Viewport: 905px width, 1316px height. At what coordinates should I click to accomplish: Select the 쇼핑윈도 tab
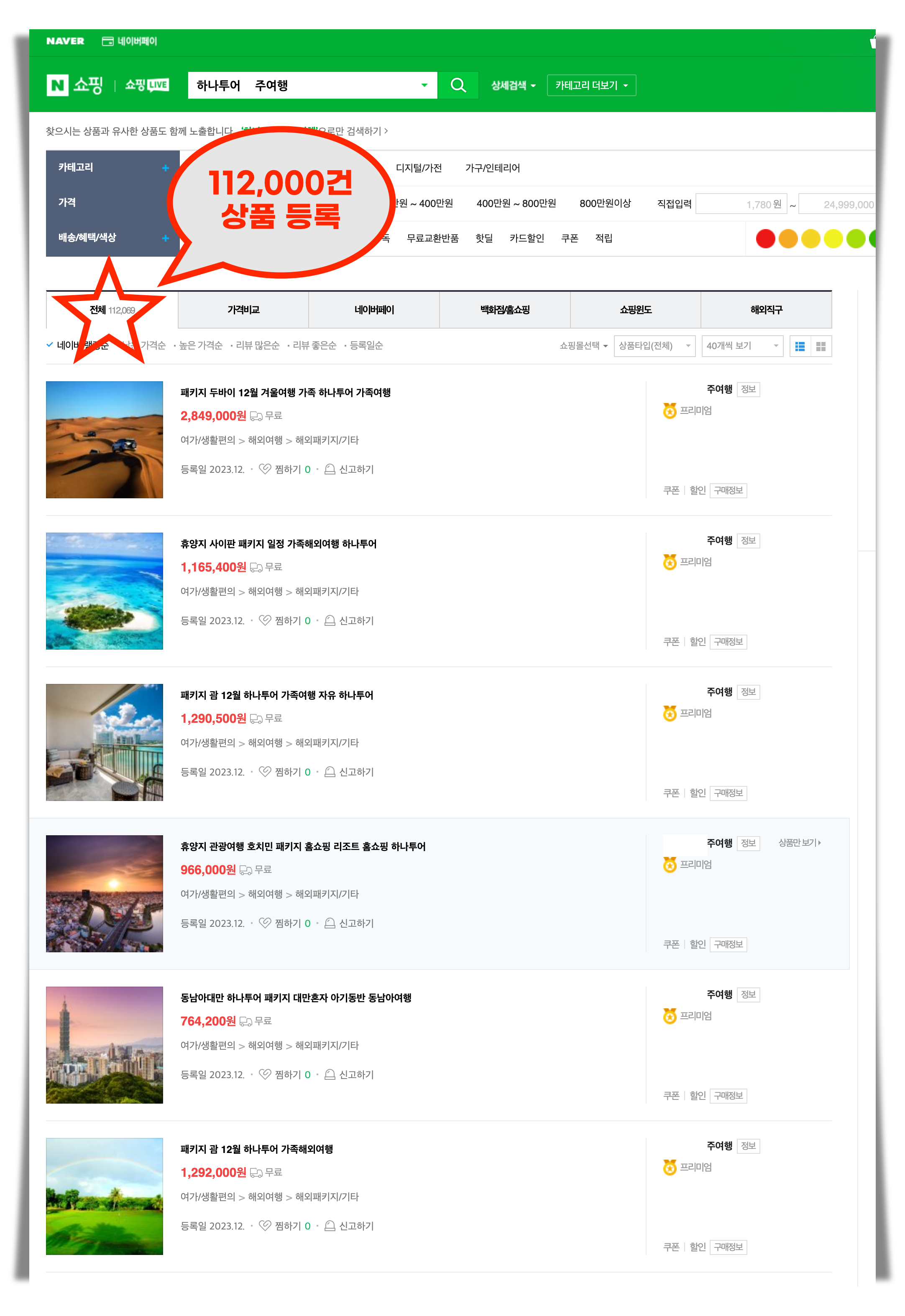(636, 310)
